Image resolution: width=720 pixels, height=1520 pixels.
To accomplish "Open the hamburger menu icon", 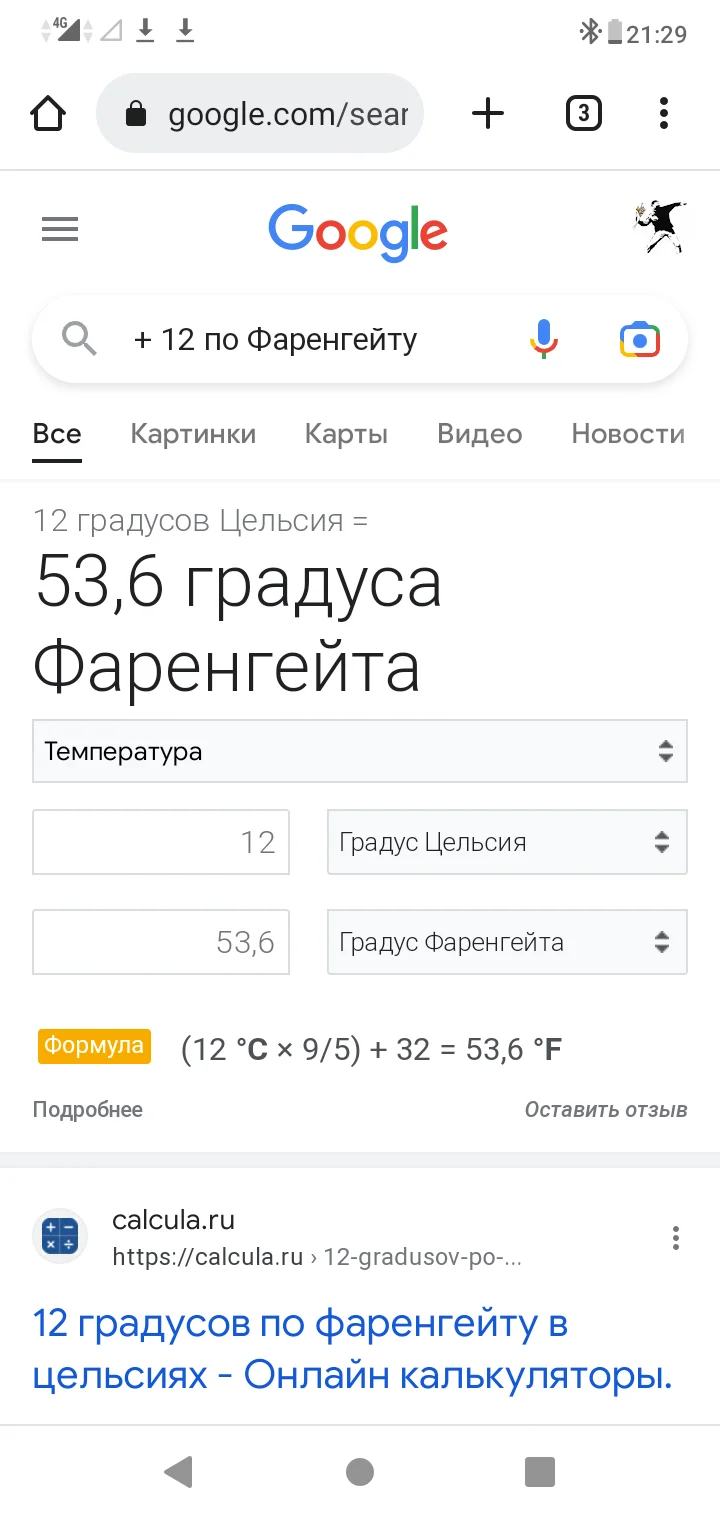I will coord(59,229).
